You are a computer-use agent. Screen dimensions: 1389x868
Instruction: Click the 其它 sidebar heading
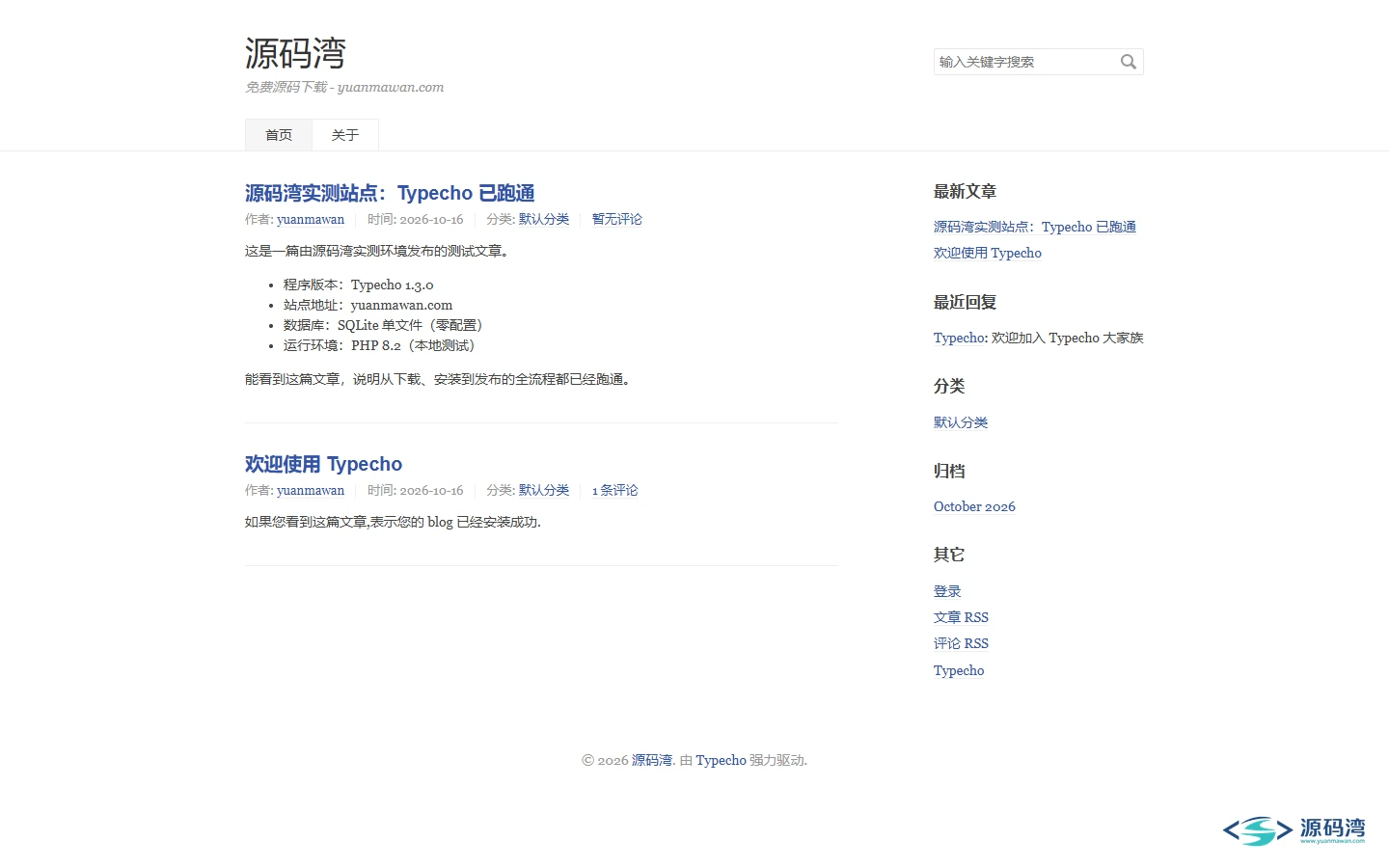tap(949, 555)
